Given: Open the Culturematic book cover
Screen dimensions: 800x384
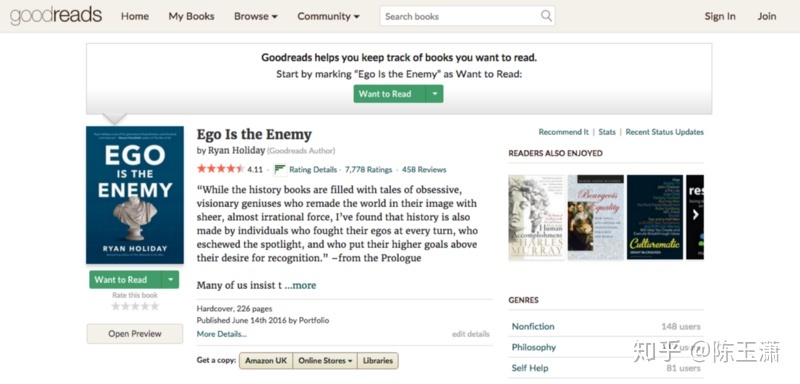Looking at the screenshot, I should 655,217.
